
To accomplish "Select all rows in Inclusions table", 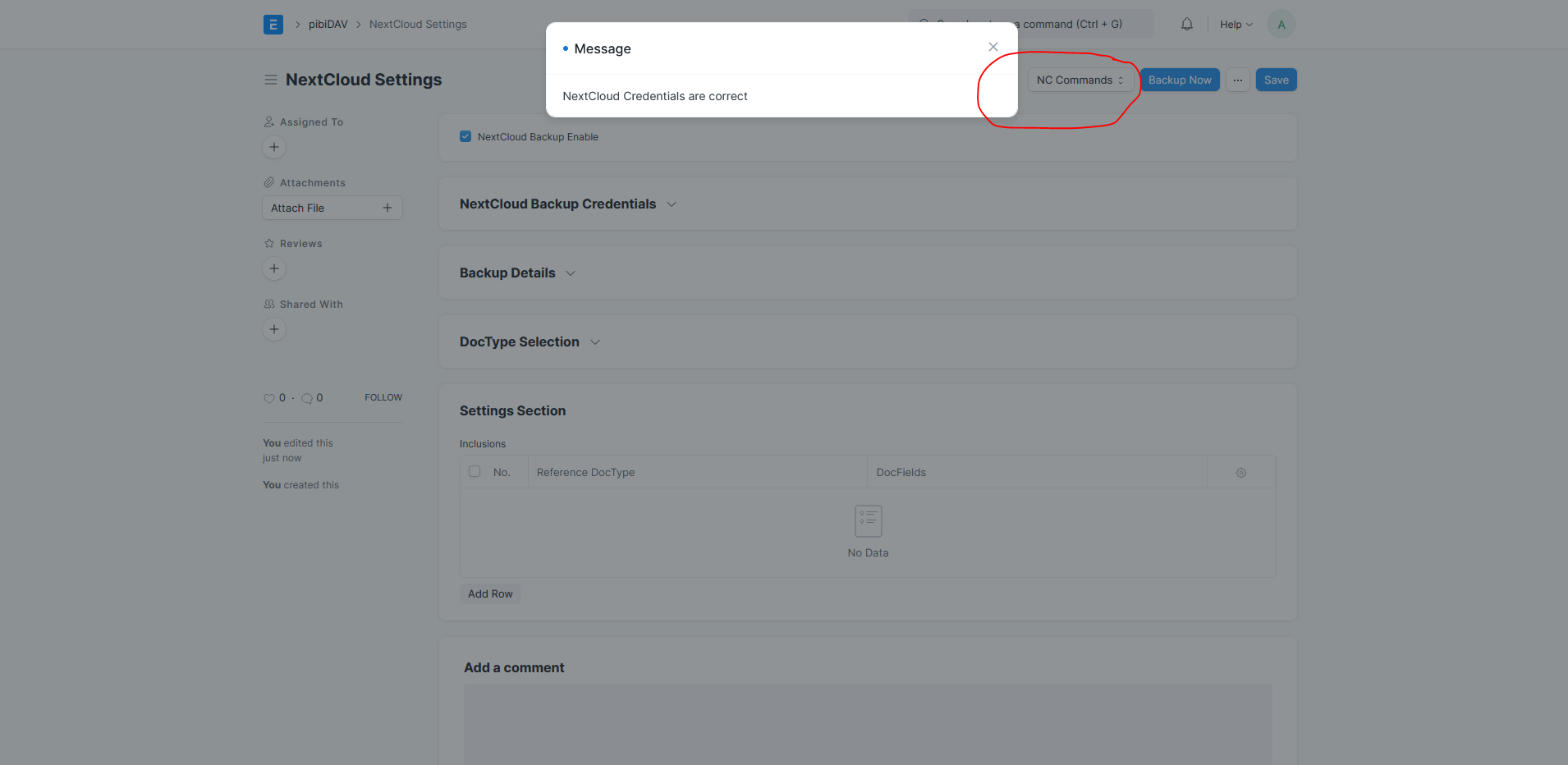I will (475, 471).
